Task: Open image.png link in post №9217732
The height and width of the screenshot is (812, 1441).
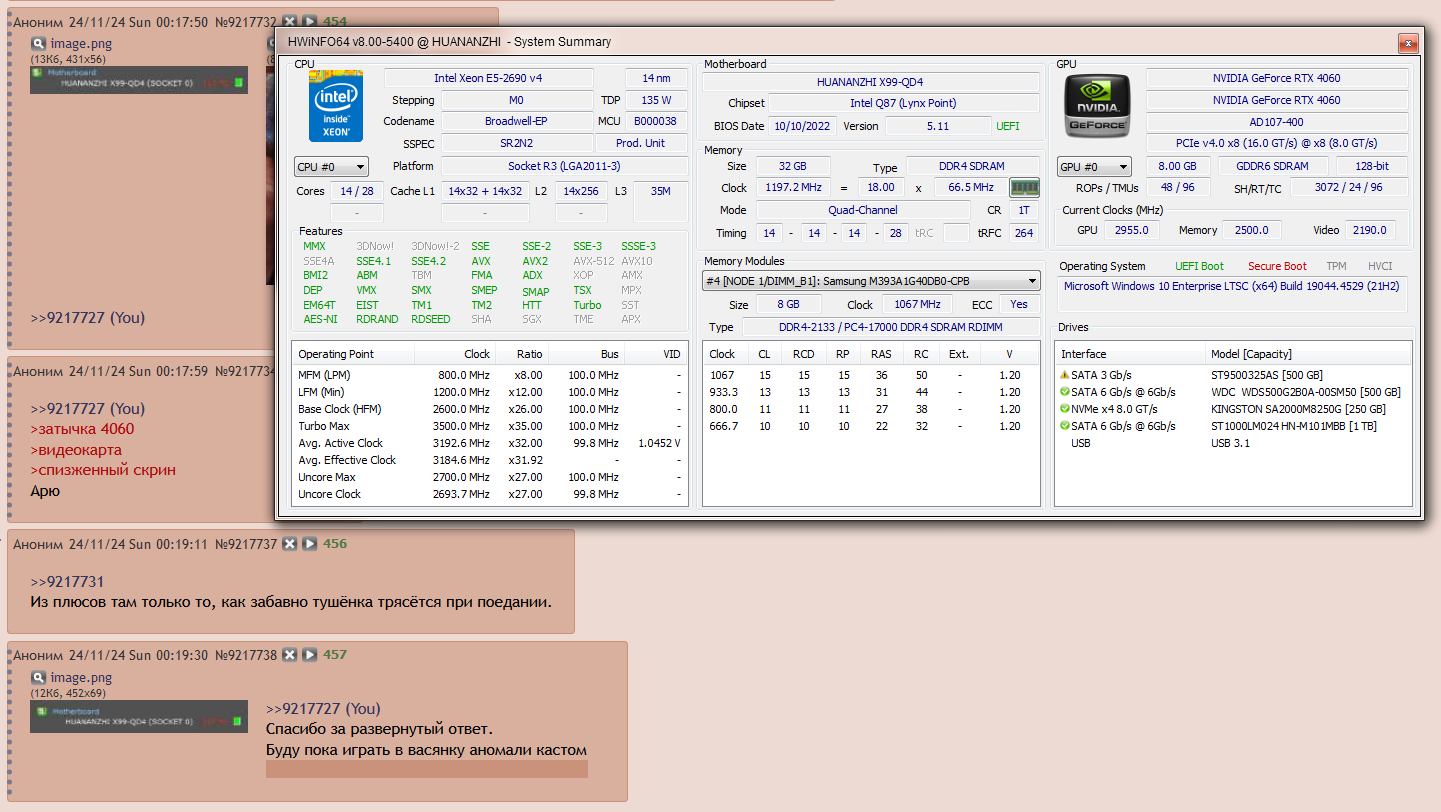Action: (81, 44)
